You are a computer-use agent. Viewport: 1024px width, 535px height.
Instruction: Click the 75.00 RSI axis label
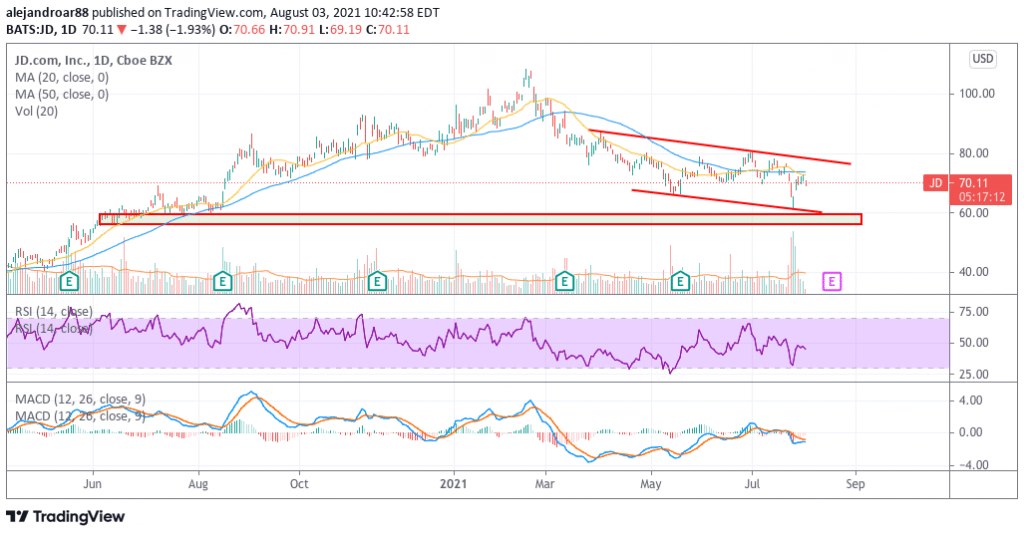coord(973,312)
